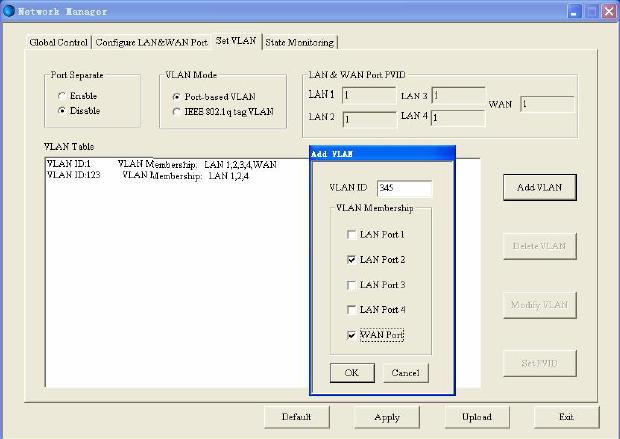This screenshot has height=439, width=620.
Task: Check the LAN Port 1 checkbox
Action: (x=351, y=235)
